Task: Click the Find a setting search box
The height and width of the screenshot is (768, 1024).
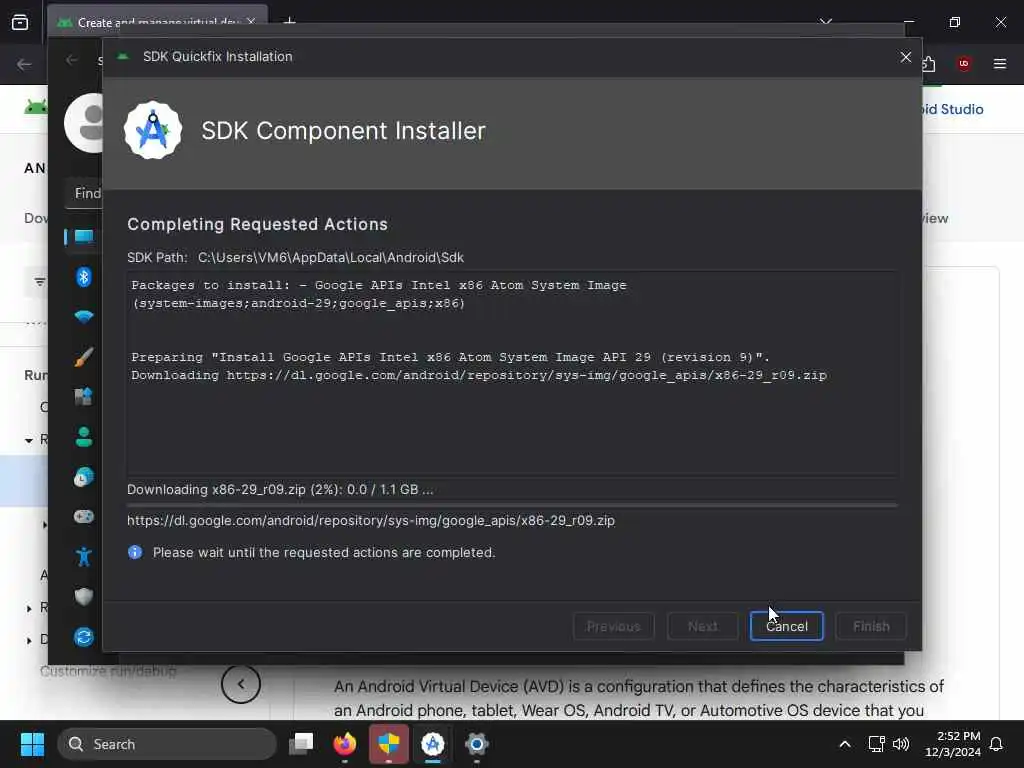Action: point(84,193)
